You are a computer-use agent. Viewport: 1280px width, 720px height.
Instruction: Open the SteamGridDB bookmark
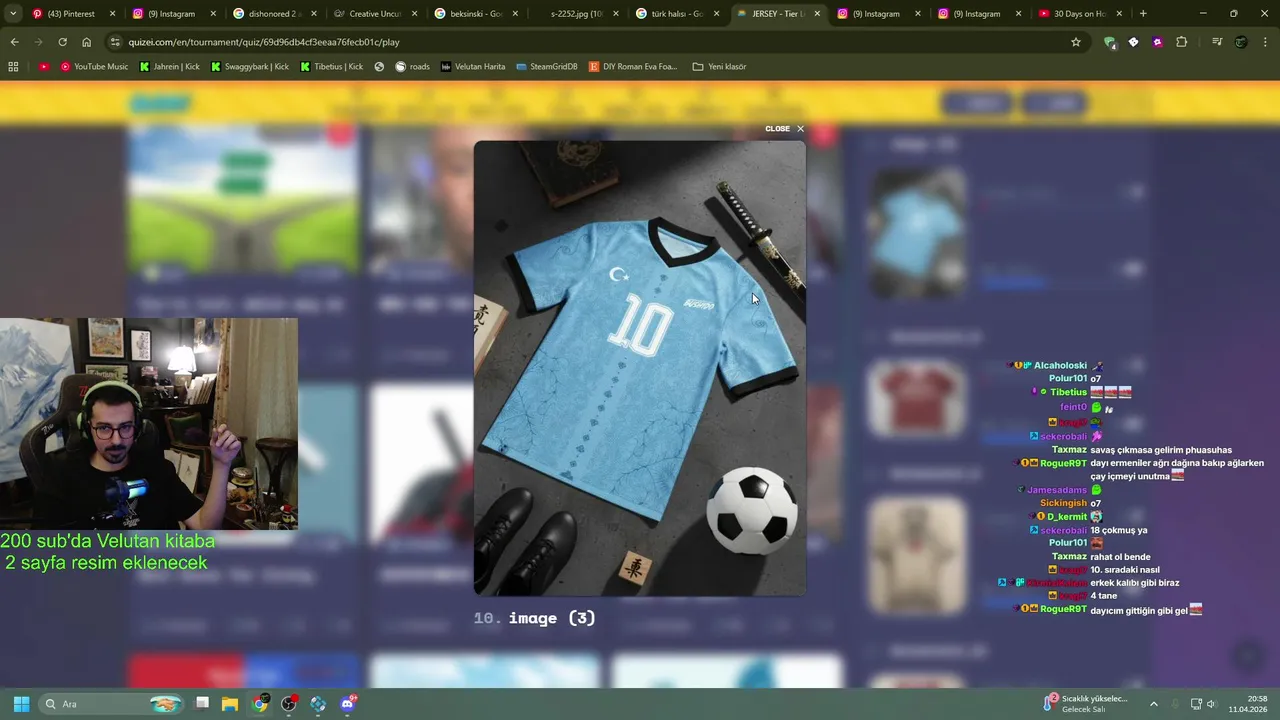(x=546, y=66)
